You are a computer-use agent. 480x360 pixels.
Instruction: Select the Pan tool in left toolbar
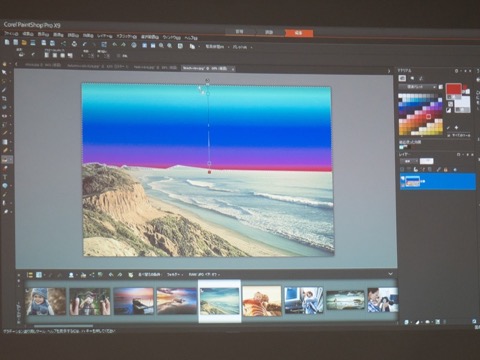[x=4, y=64]
